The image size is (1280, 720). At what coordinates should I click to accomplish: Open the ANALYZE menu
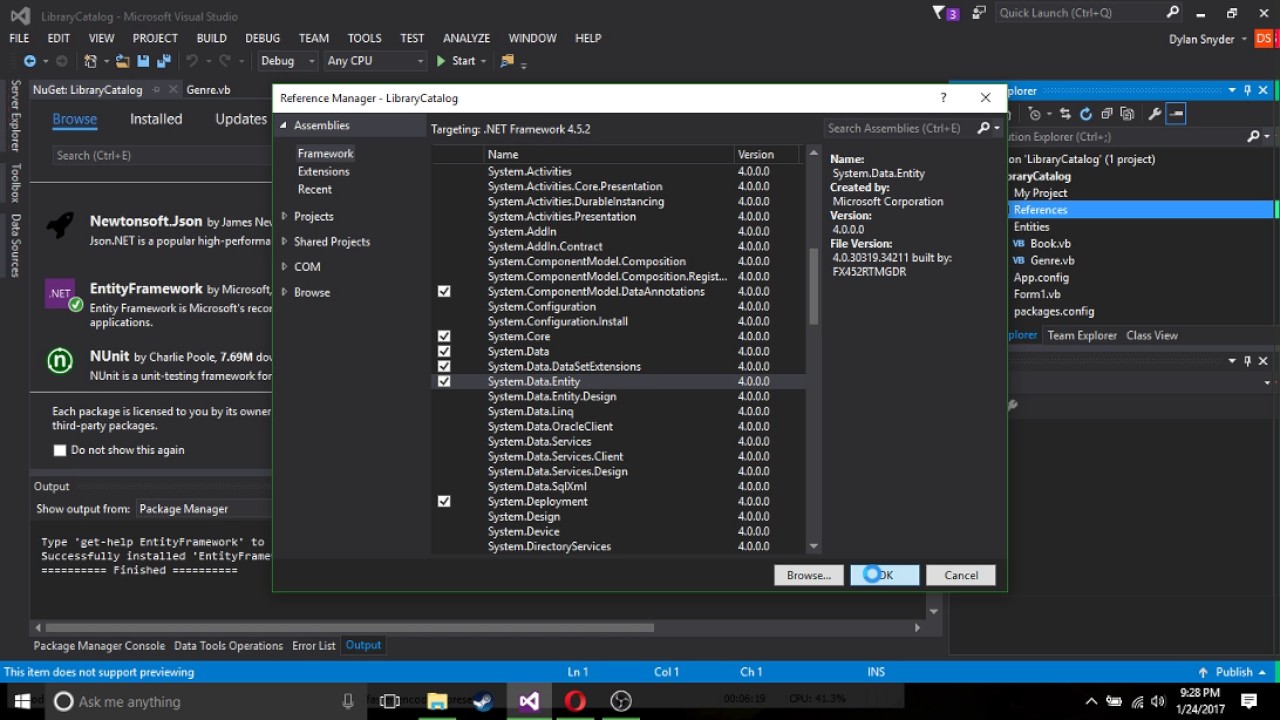point(466,38)
